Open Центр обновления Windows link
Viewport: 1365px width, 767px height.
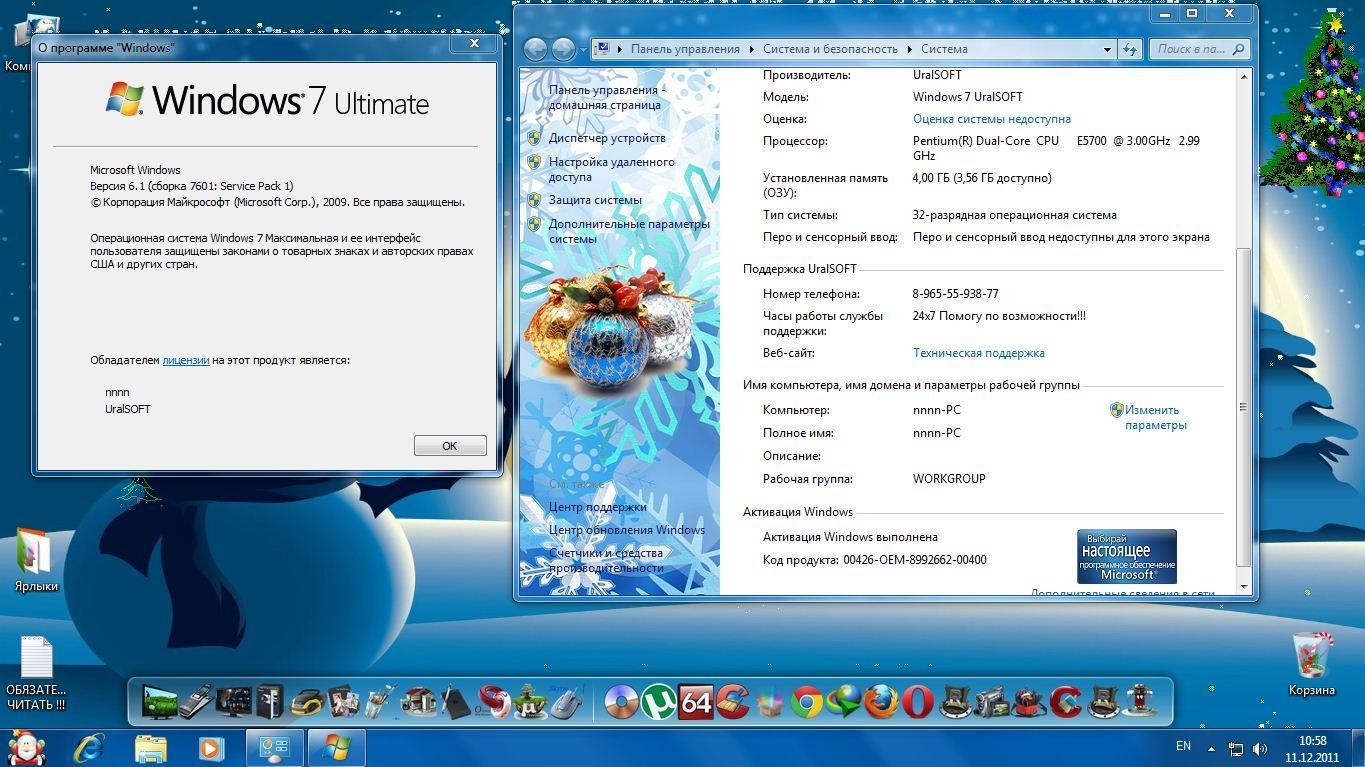[x=626, y=530]
